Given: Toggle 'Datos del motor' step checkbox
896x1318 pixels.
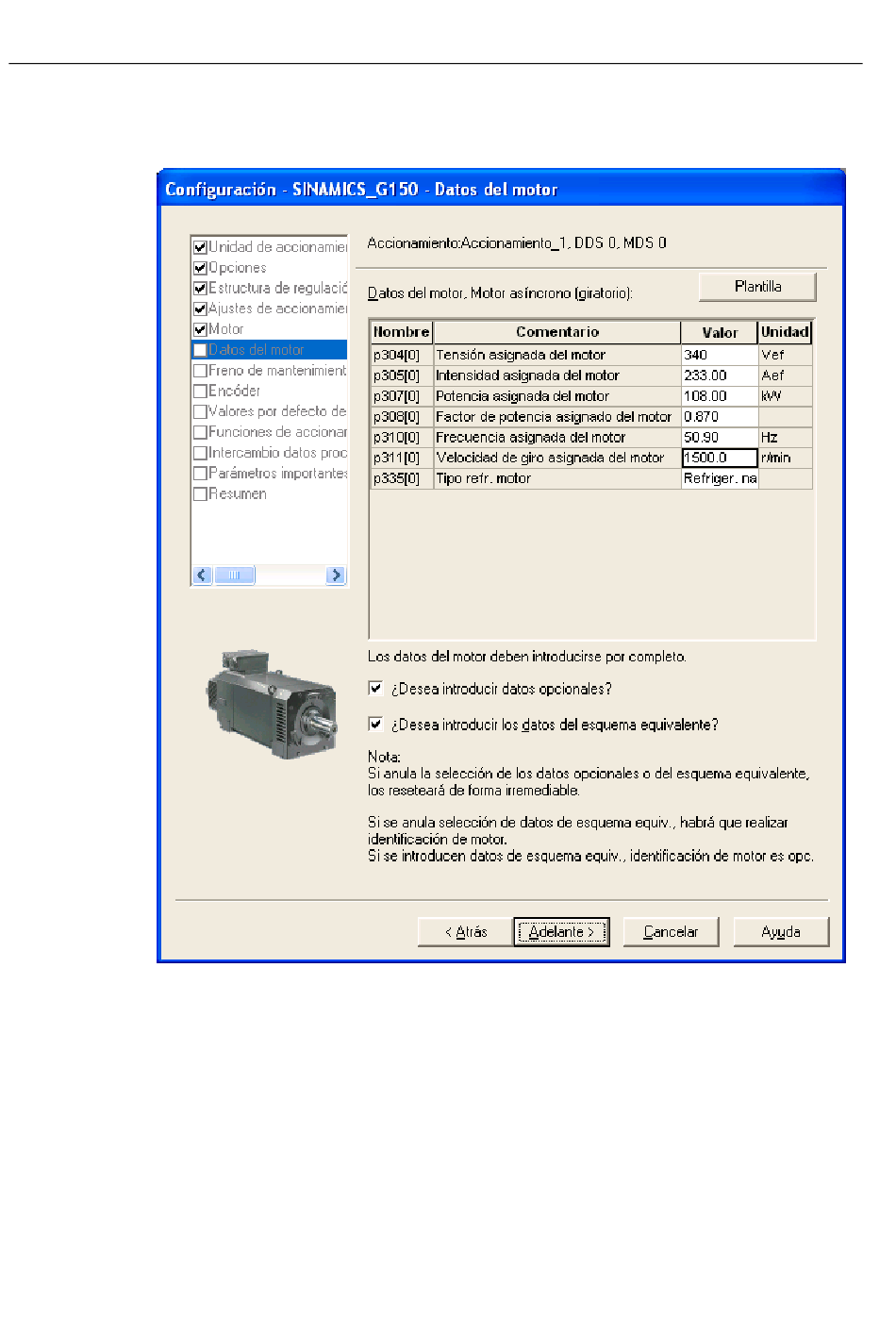Looking at the screenshot, I should click(x=200, y=350).
